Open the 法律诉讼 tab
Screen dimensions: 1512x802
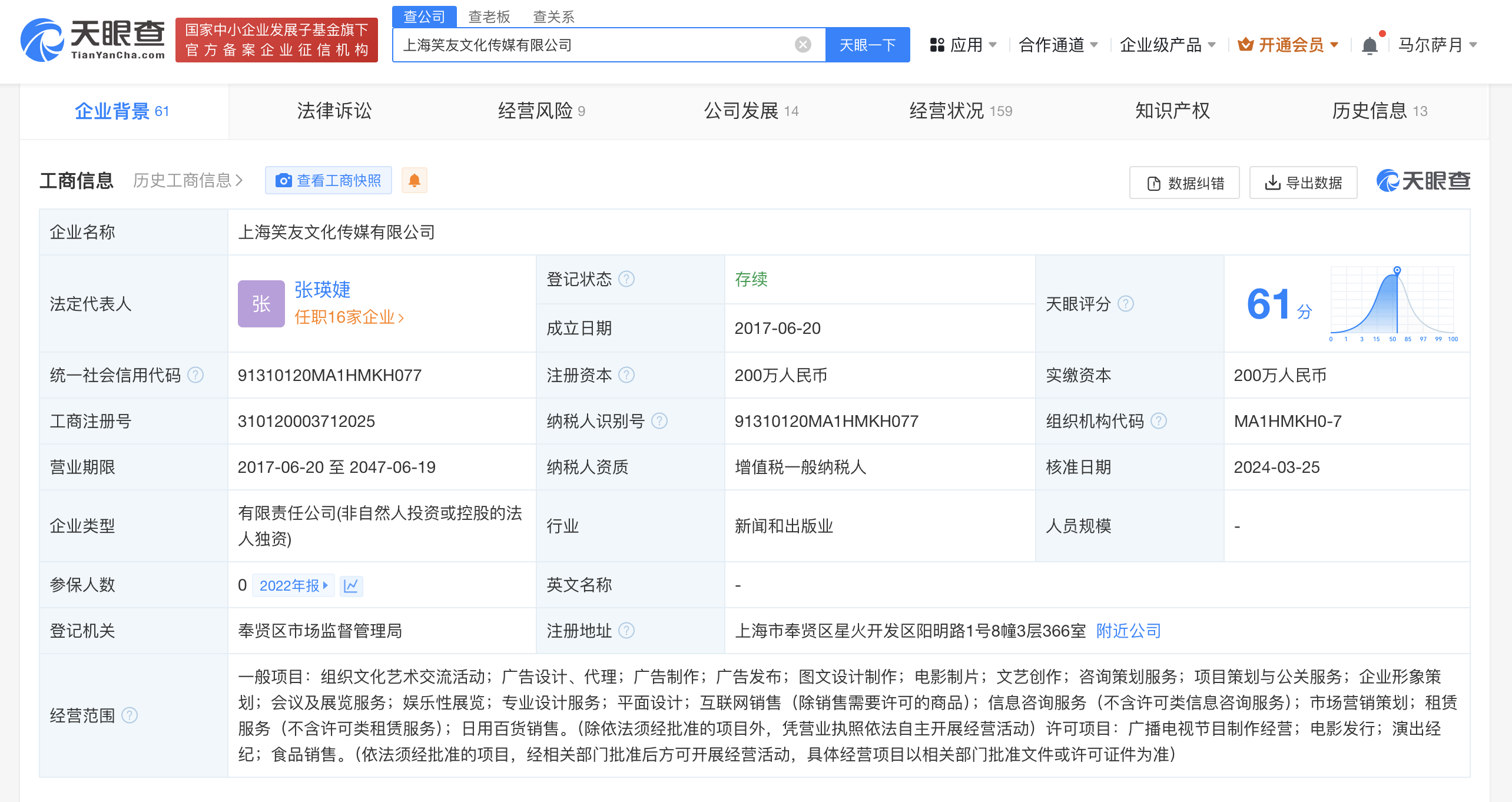pos(333,111)
